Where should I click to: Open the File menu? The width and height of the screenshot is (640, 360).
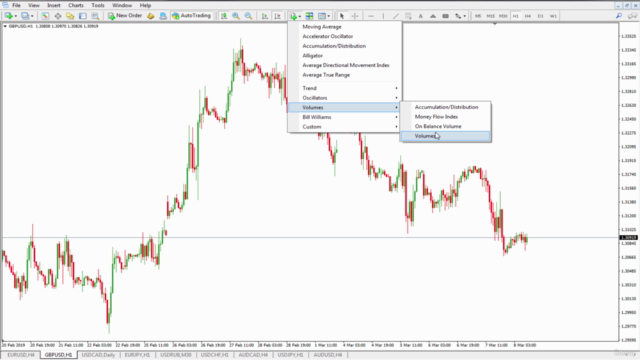pos(16,5)
